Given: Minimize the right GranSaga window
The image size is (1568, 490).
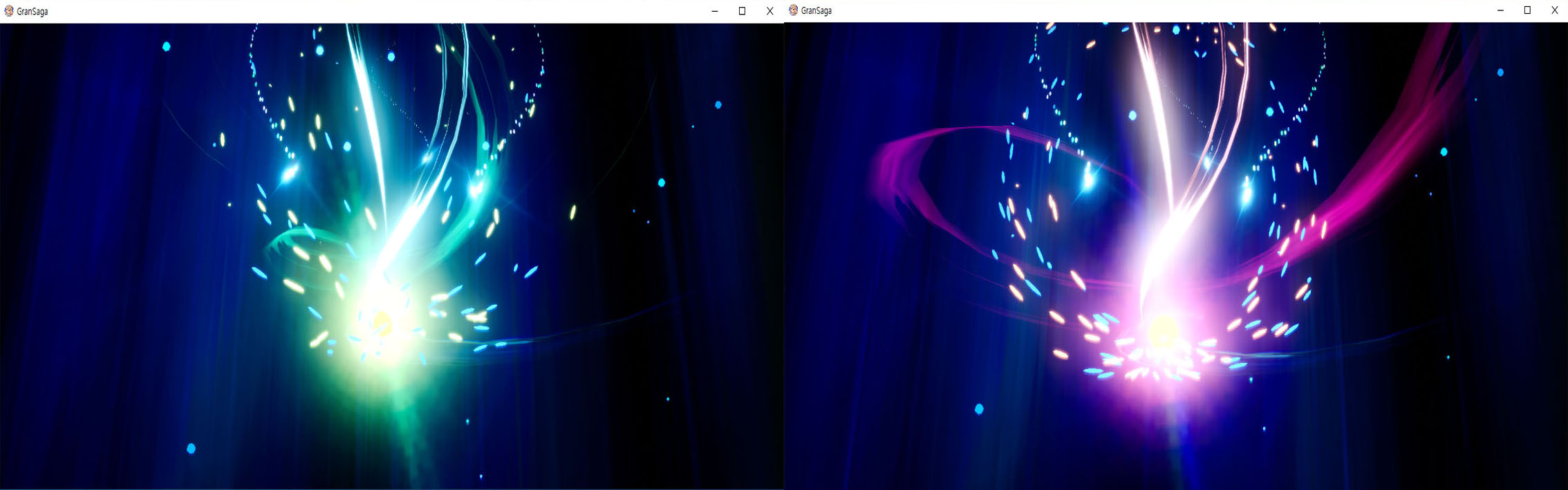Looking at the screenshot, I should [x=1500, y=10].
